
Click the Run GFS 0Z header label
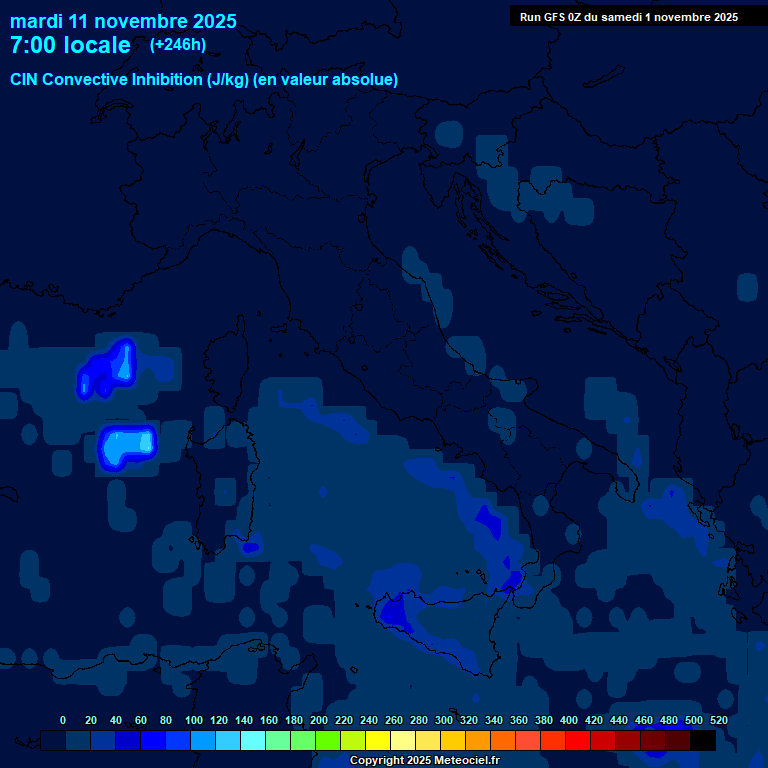coord(628,17)
